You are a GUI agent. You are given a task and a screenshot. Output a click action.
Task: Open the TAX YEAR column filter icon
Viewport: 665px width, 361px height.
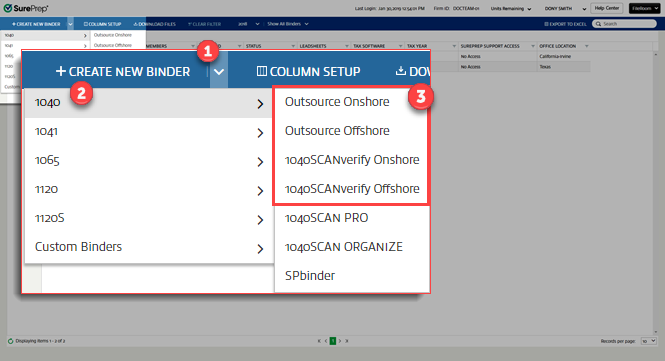(x=454, y=46)
